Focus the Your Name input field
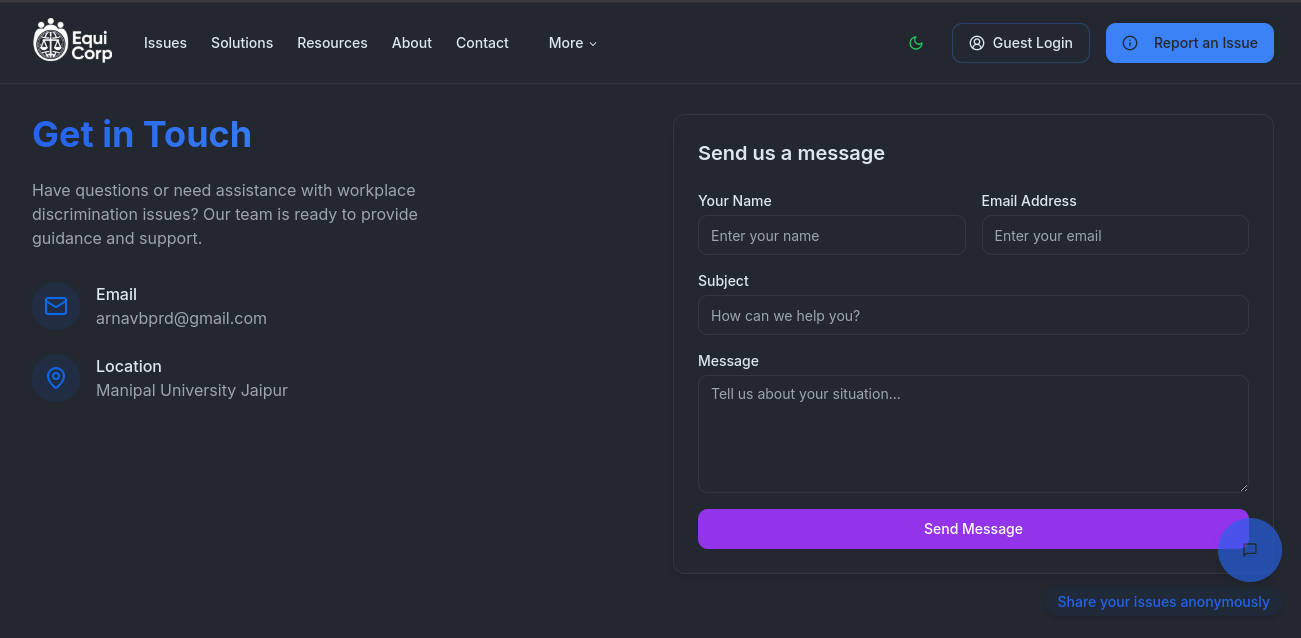The image size is (1301, 638). [x=831, y=236]
